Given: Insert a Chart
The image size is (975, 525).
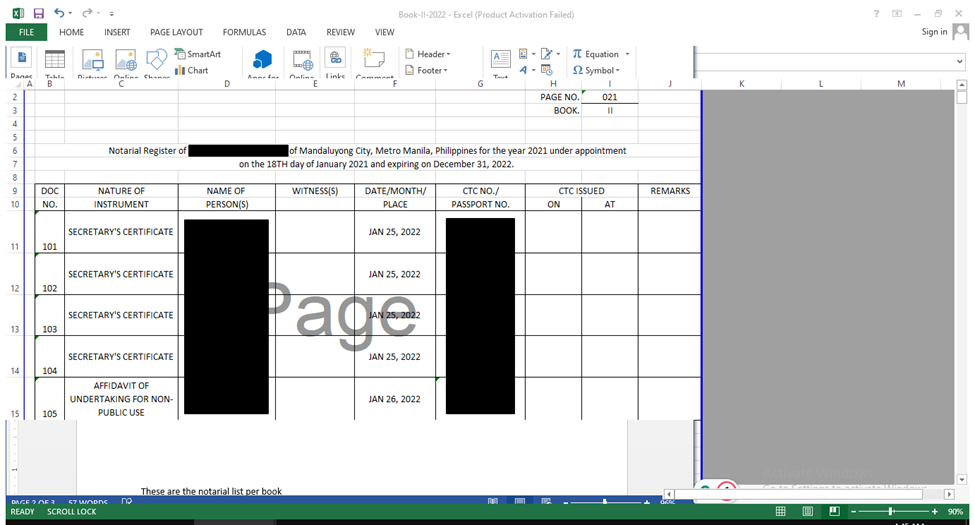Looking at the screenshot, I should pyautogui.click(x=192, y=70).
